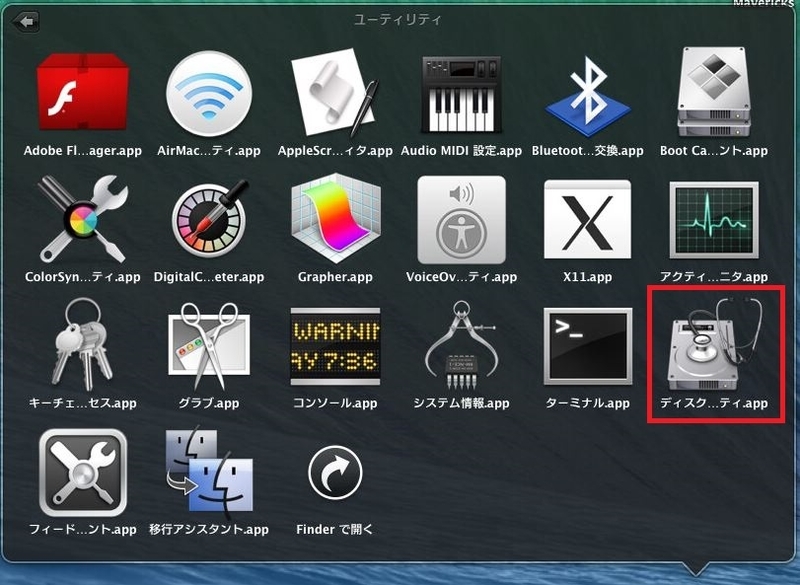Click the '移行アシスタント.app' label text
Screen dimensions: 800x585
(x=209, y=529)
